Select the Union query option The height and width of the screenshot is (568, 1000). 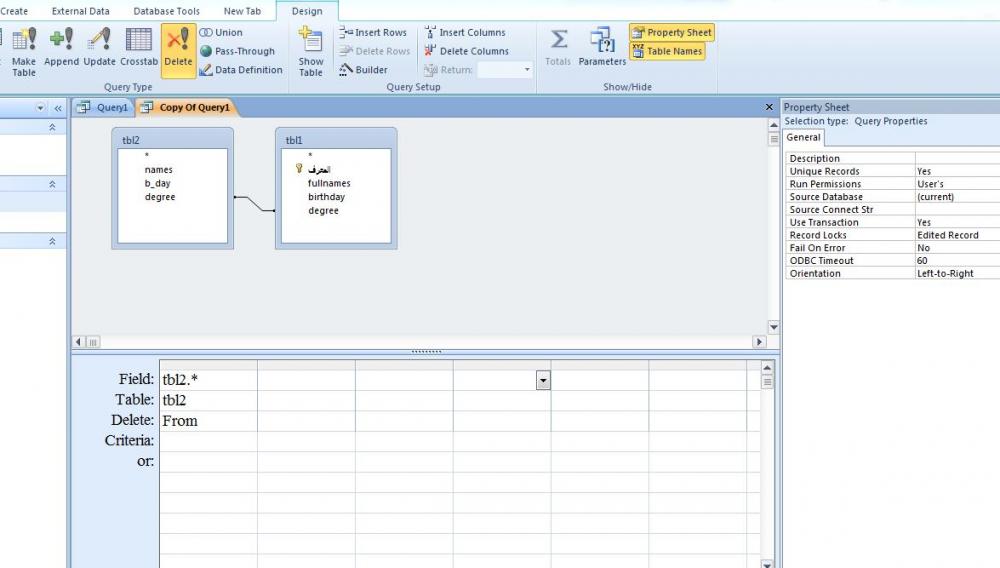pos(221,32)
